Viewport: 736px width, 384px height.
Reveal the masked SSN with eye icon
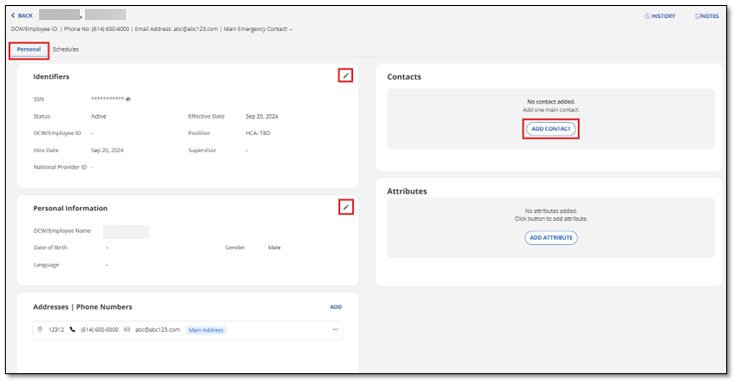(x=128, y=99)
